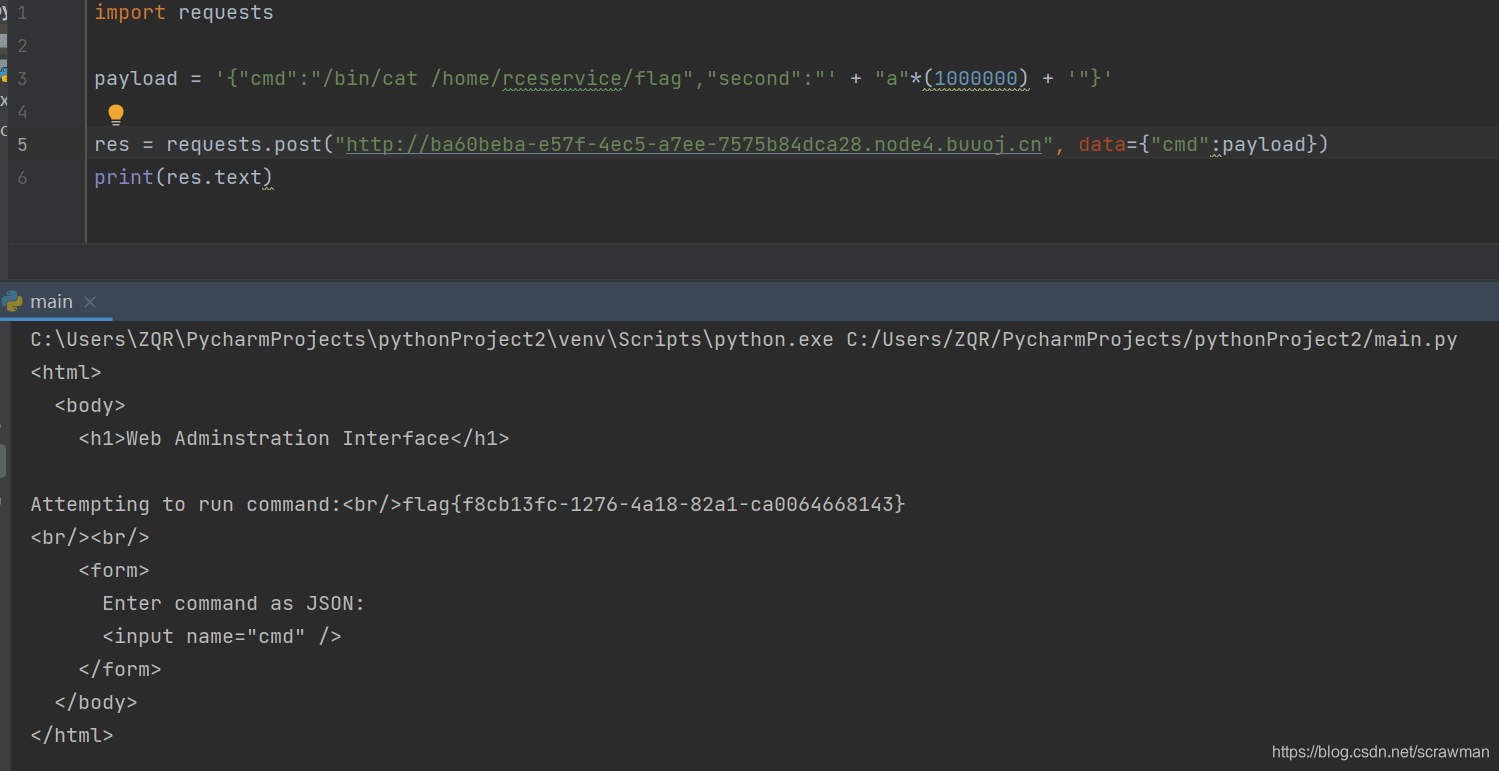Click the flag{f8cb13fc...} output text
This screenshot has height=771, width=1499.
click(x=654, y=504)
